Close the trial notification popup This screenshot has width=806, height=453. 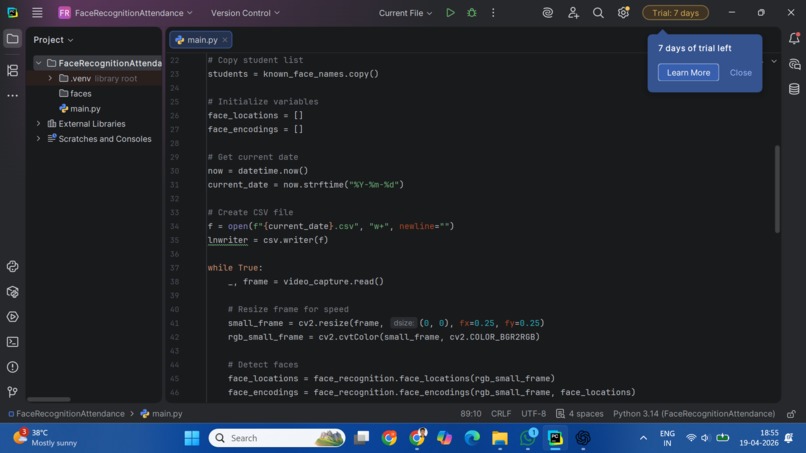[741, 73]
